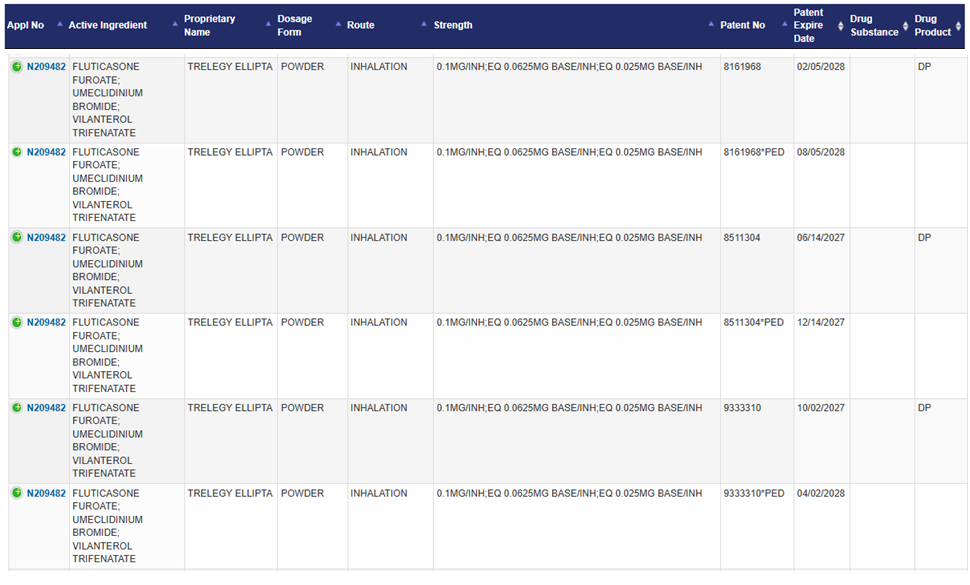Click POWDER in the patent 8511304 row
Screen dimensions: 970x585
click(303, 237)
